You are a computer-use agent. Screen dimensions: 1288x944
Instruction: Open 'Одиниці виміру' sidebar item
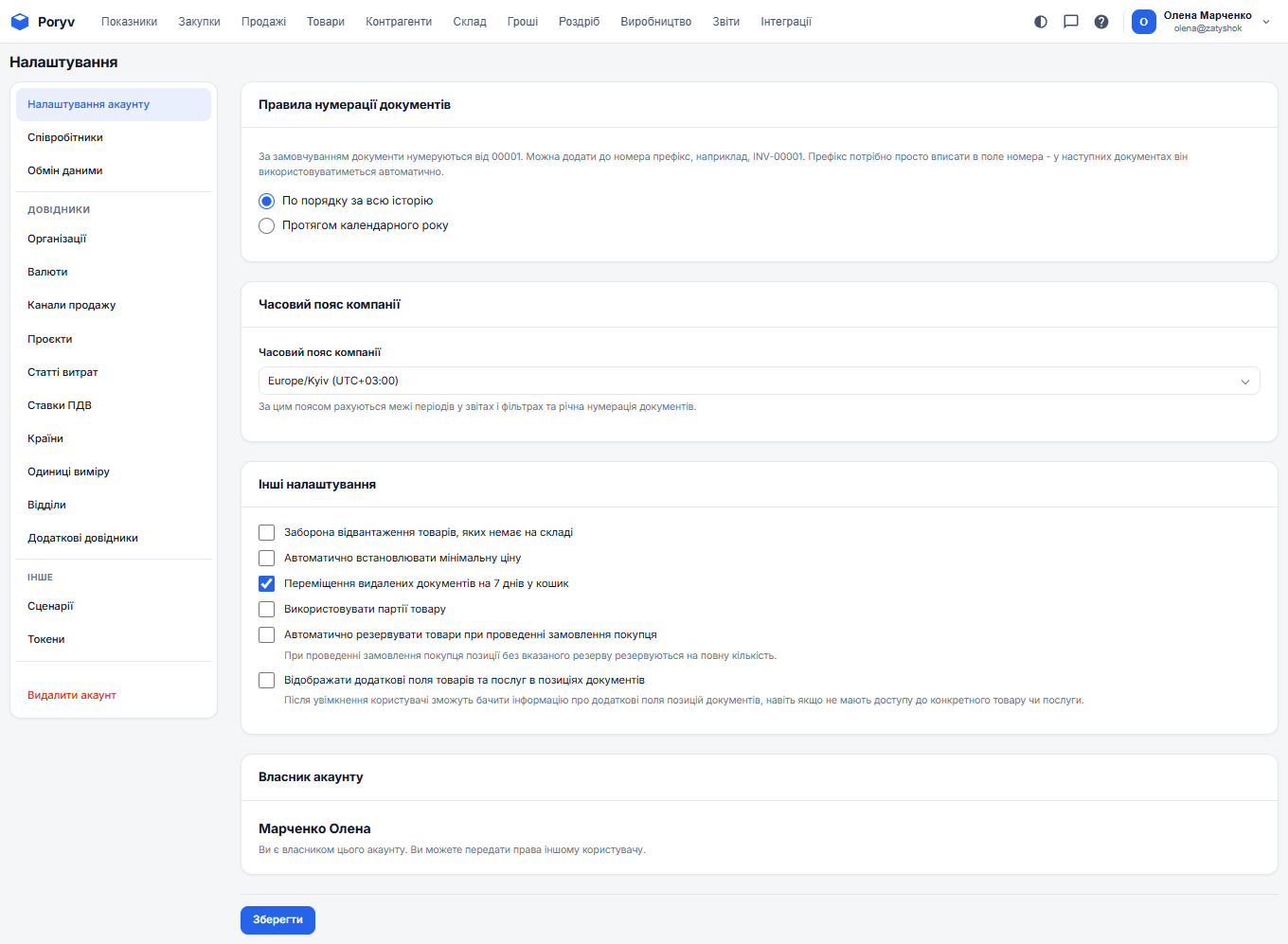coord(114,472)
